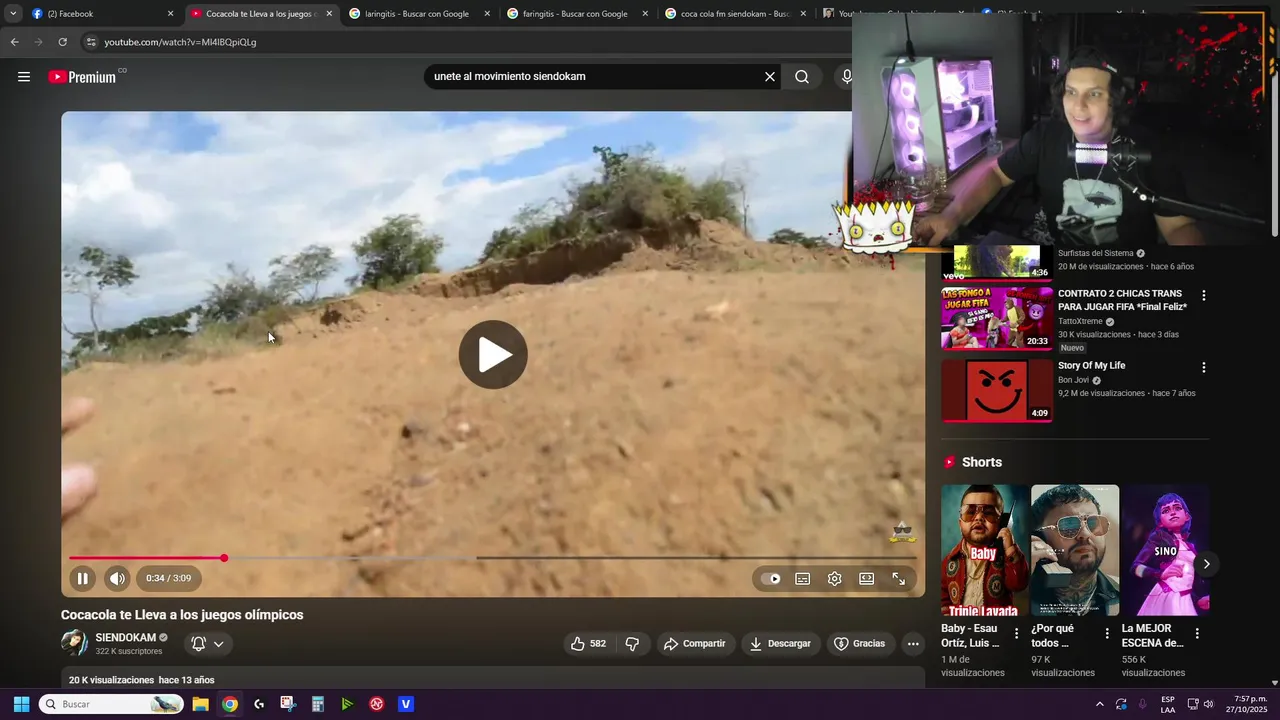The height and width of the screenshot is (720, 1280).
Task: Open the Bon Jovi channel link
Action: pos(1073,380)
